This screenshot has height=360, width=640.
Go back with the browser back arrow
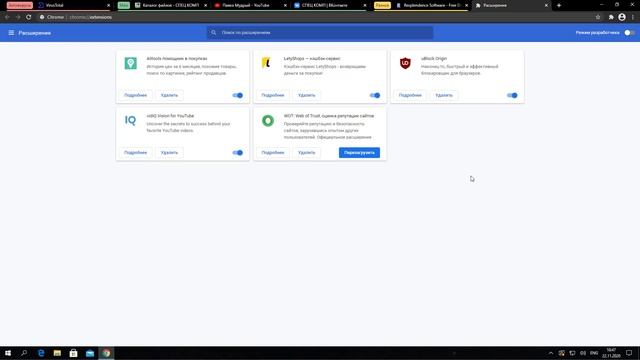pos(7,17)
